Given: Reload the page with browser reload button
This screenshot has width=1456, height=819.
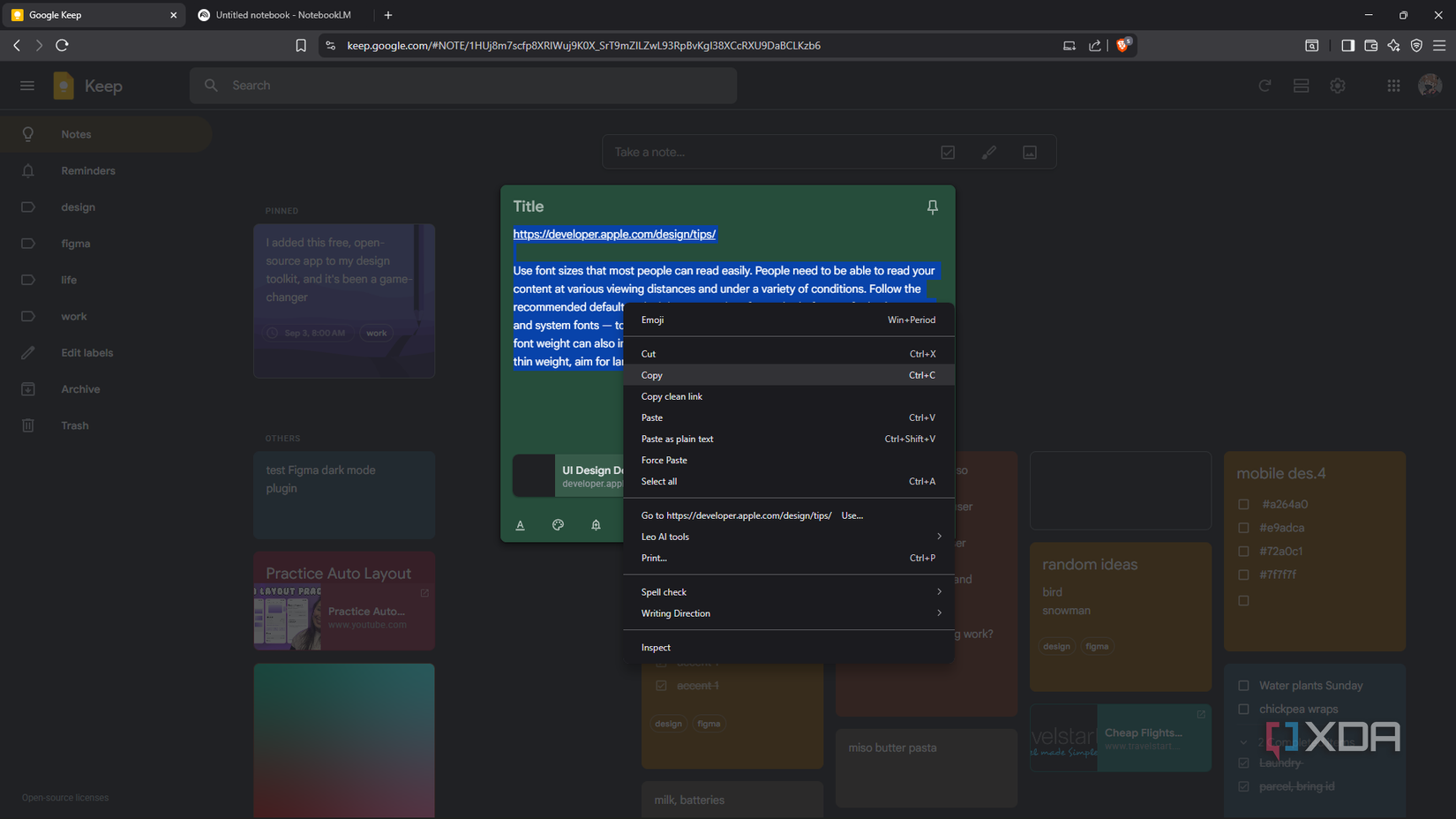Looking at the screenshot, I should tap(62, 45).
